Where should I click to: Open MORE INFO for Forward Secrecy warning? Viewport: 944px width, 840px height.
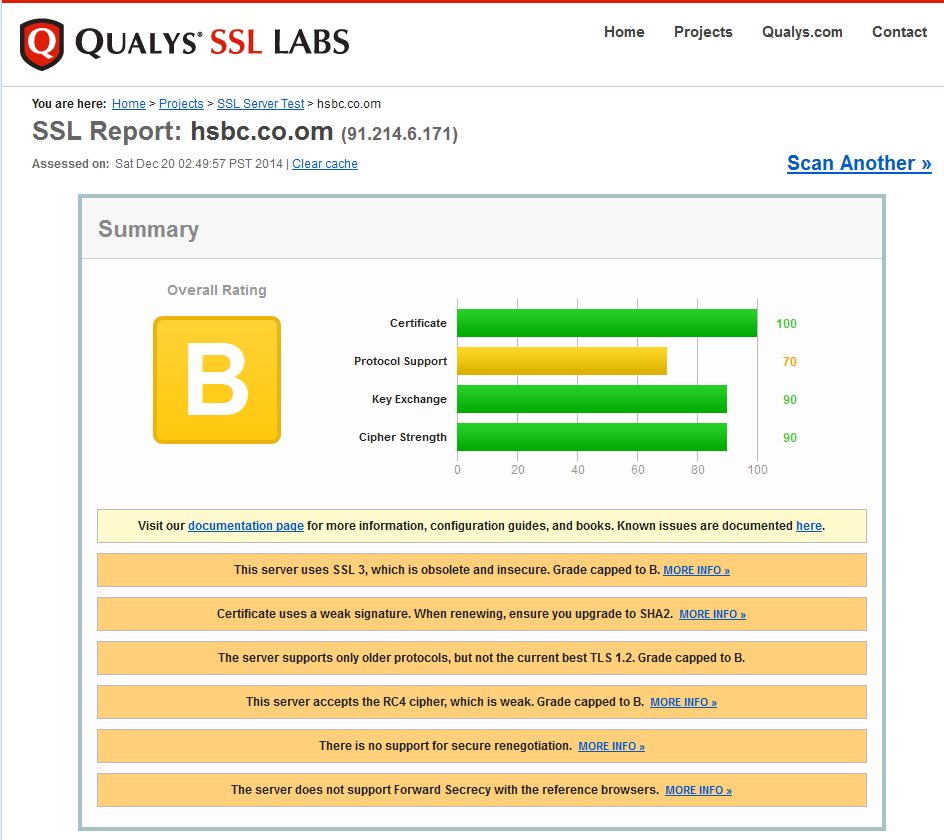(x=698, y=790)
